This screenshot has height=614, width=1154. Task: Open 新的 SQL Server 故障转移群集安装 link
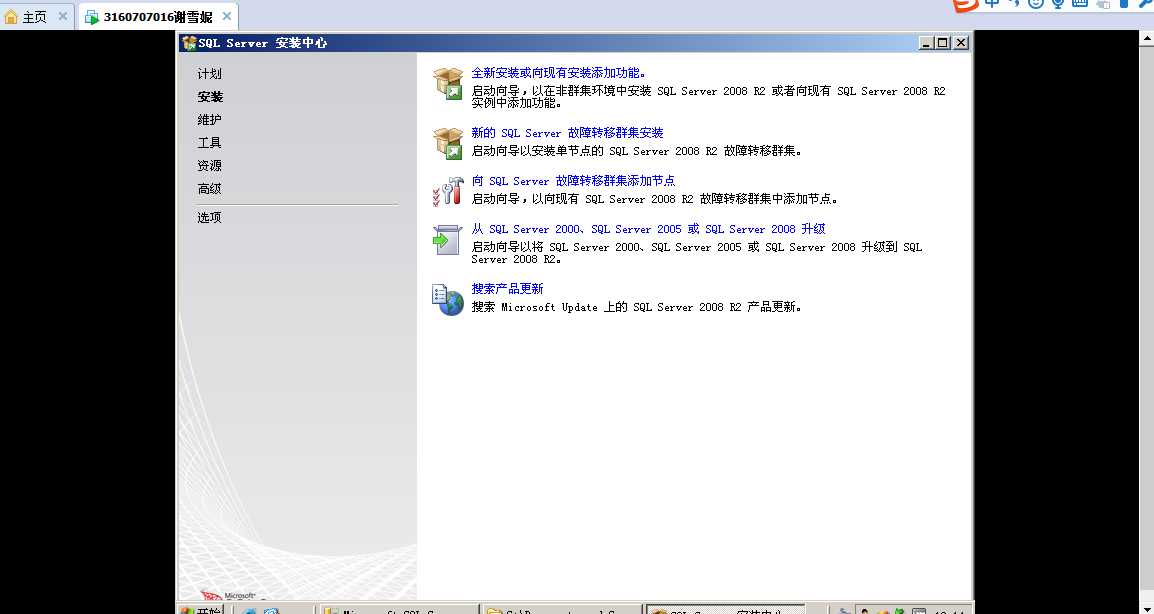[x=567, y=133]
